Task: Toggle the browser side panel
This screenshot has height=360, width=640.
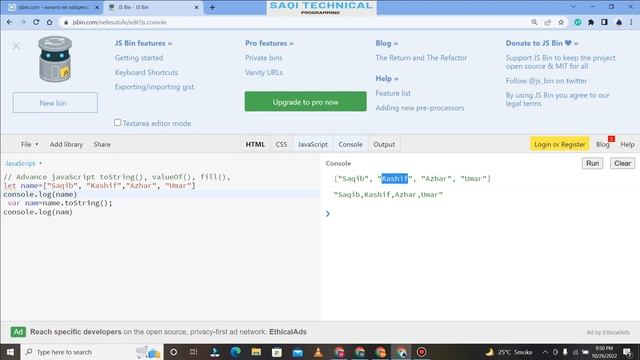Action: click(604, 22)
